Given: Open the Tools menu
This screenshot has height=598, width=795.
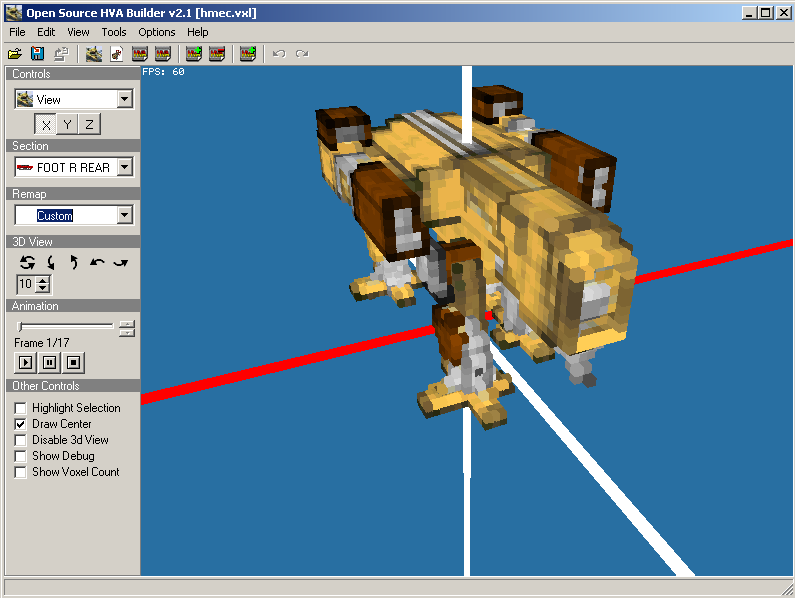Looking at the screenshot, I should click(x=114, y=32).
